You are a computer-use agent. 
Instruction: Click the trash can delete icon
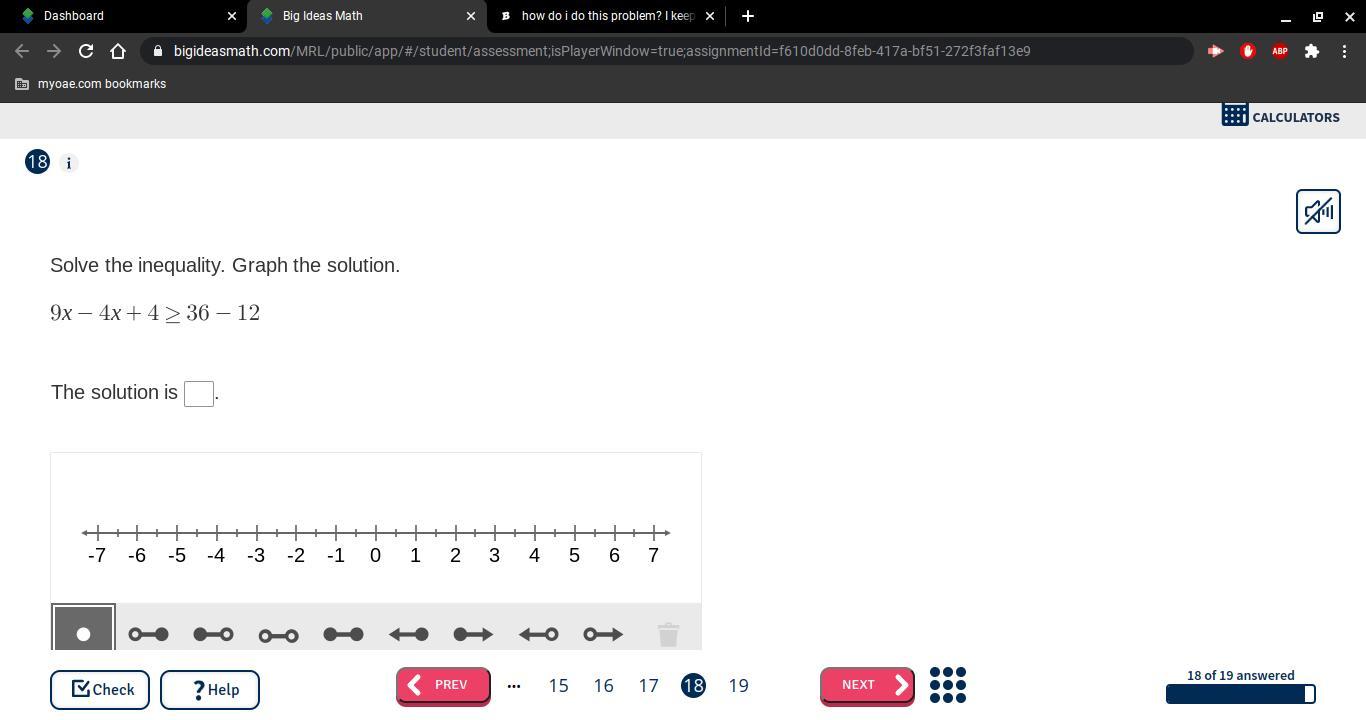coord(668,634)
